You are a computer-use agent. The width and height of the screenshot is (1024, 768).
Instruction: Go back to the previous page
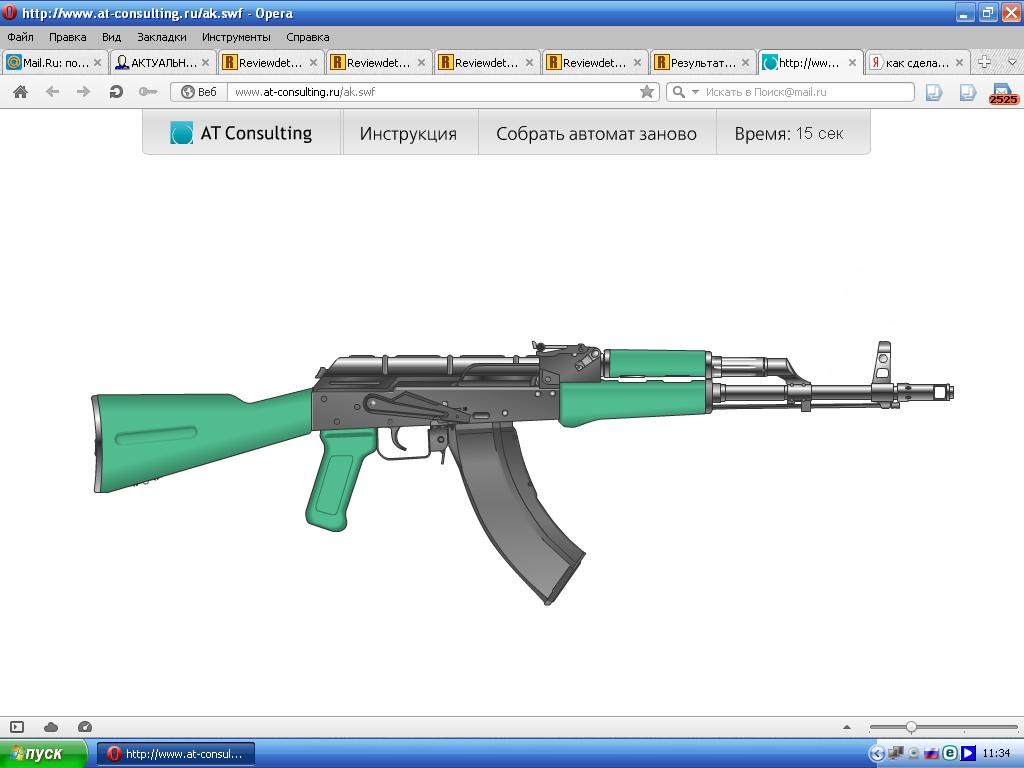(52, 92)
